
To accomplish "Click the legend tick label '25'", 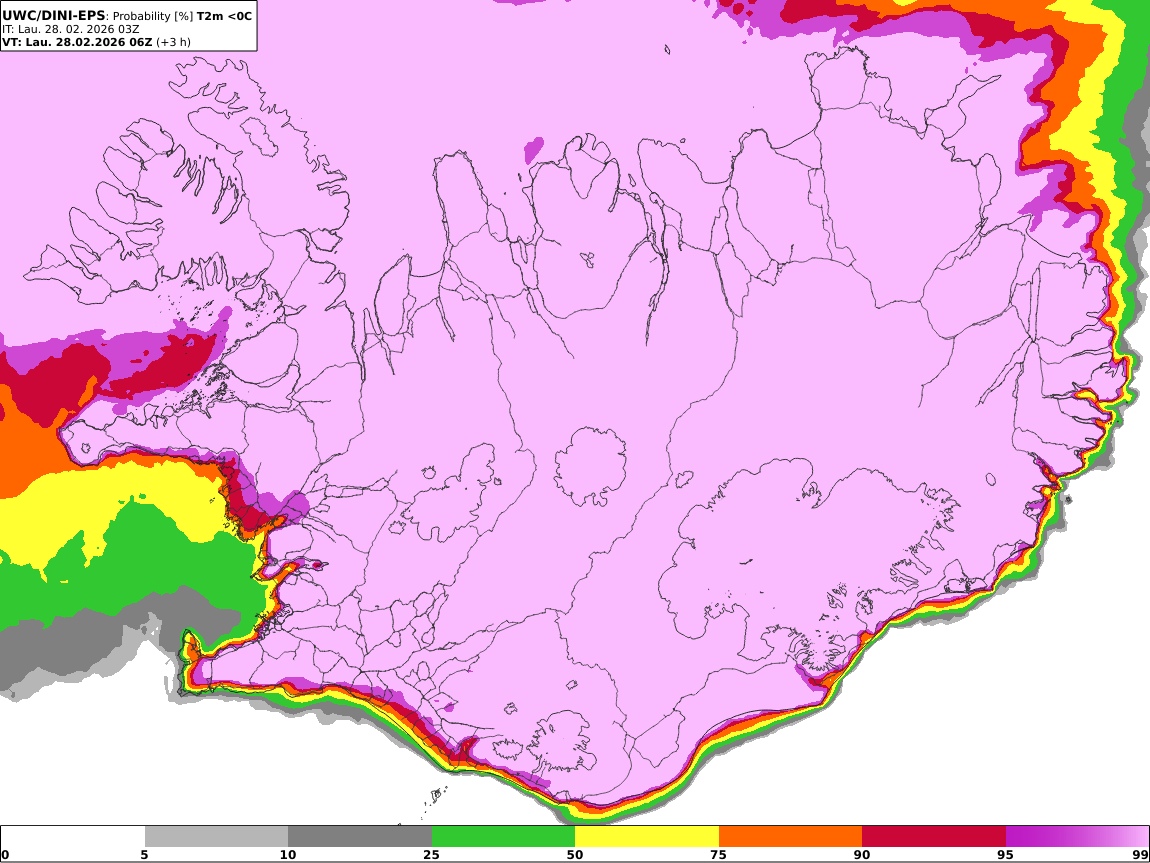I will 431,855.
